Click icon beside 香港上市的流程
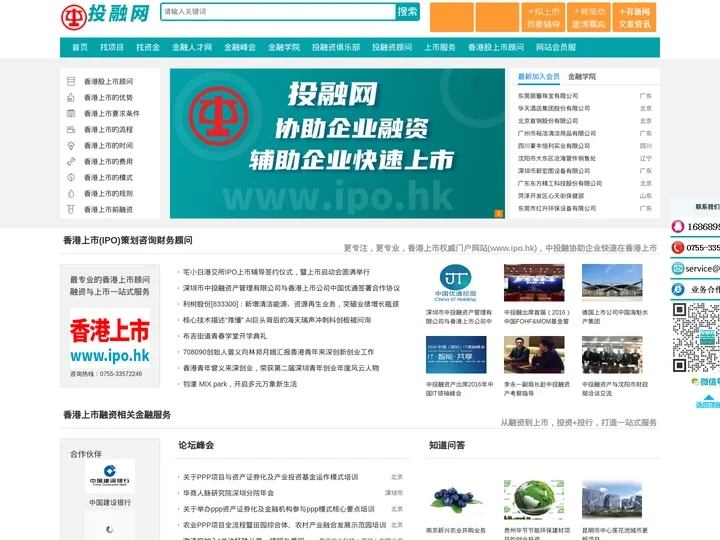 click(71, 129)
